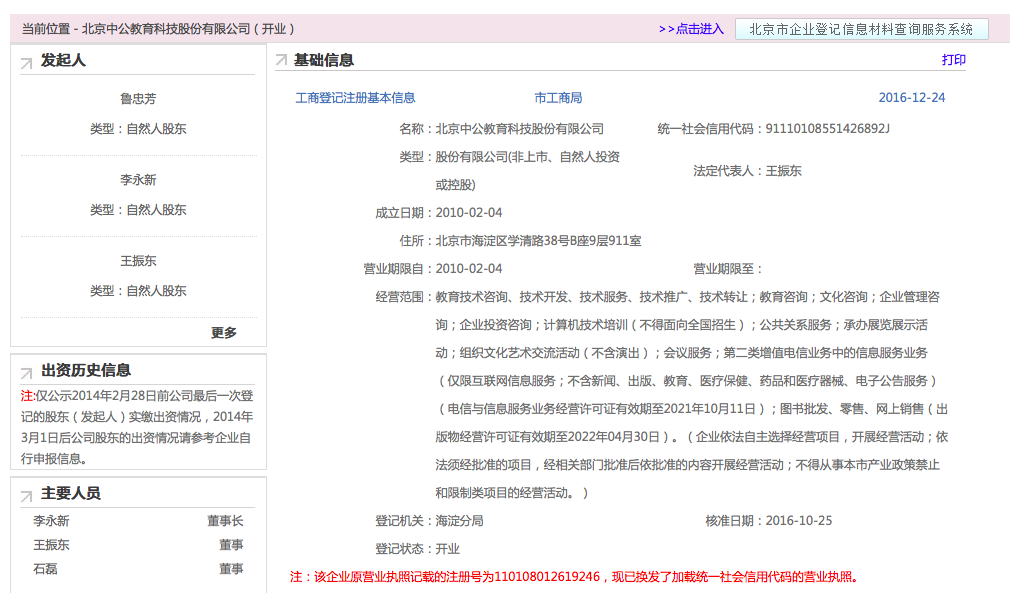
Task: Click the >>点击进入 link
Action: 691,29
